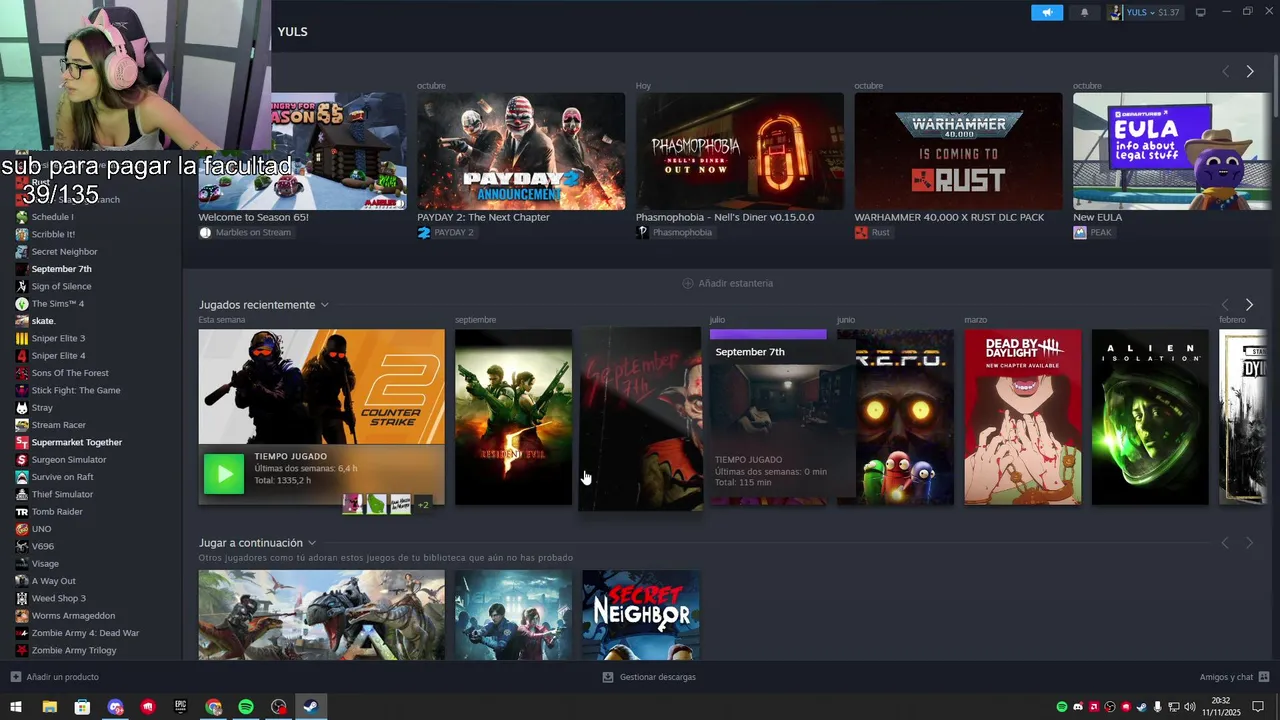1280x720 pixels.
Task: Select Schedule I in the library list
Action: (x=52, y=217)
